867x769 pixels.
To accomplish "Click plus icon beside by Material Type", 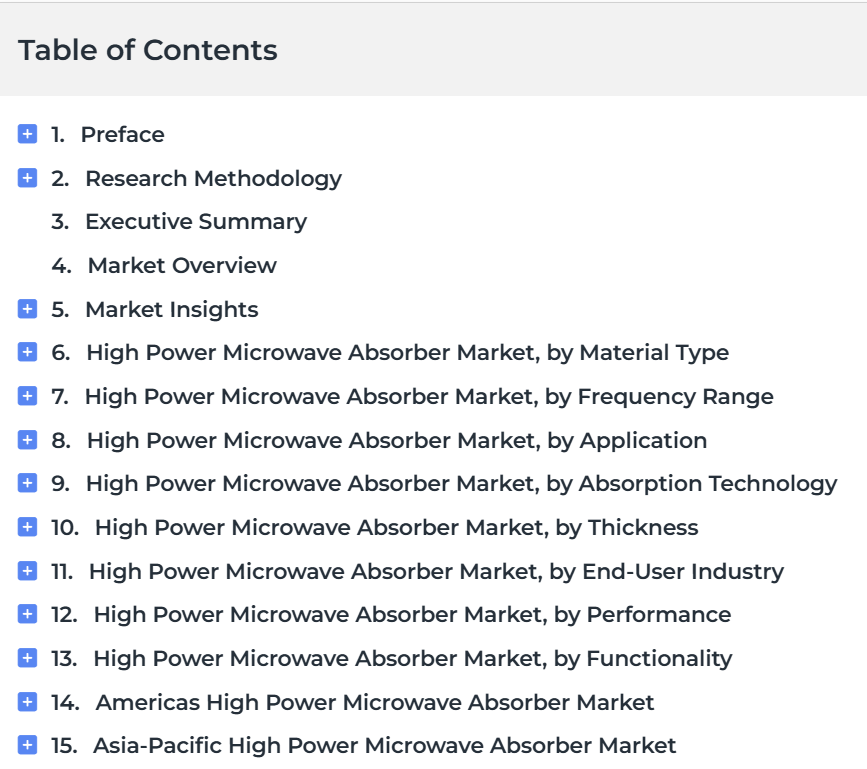I will (x=27, y=352).
